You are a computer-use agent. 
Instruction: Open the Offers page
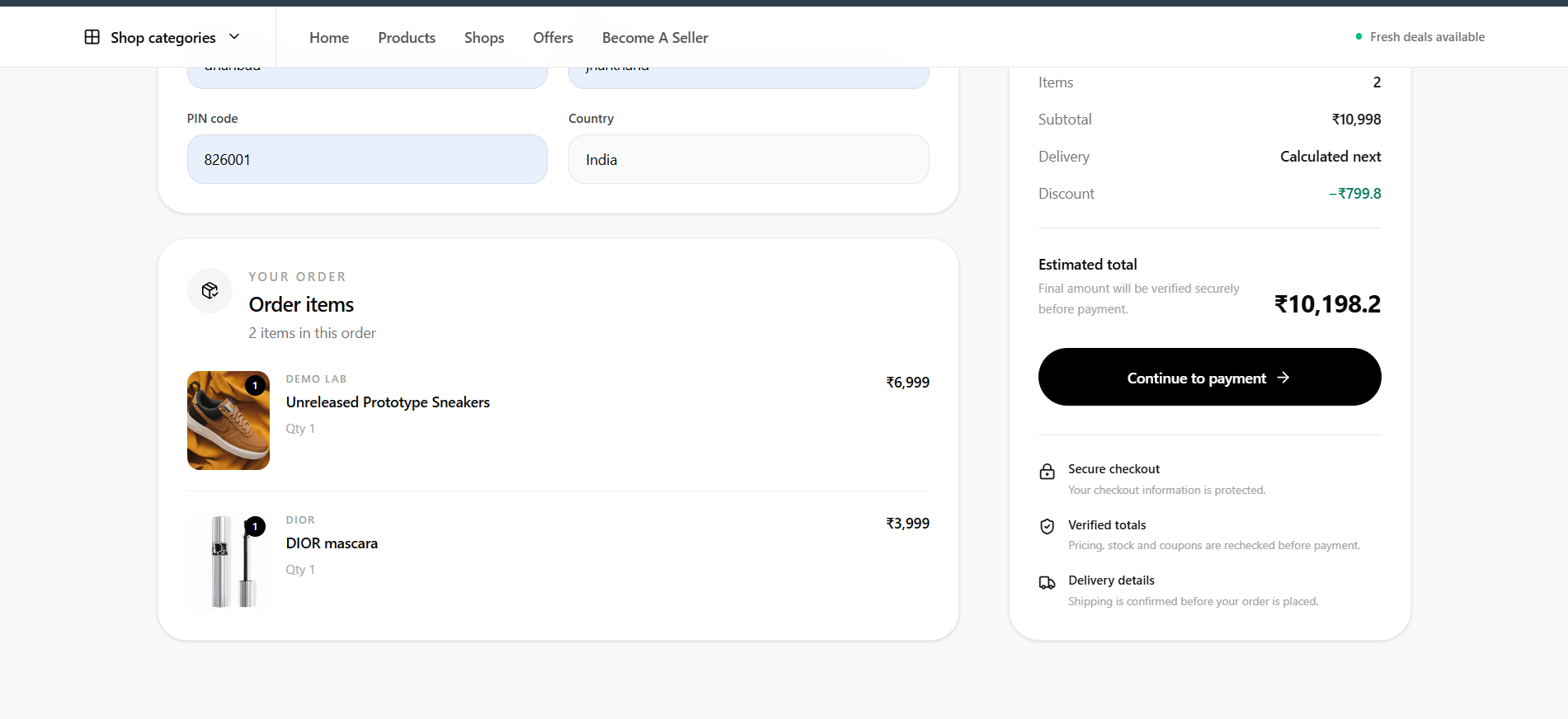click(553, 37)
